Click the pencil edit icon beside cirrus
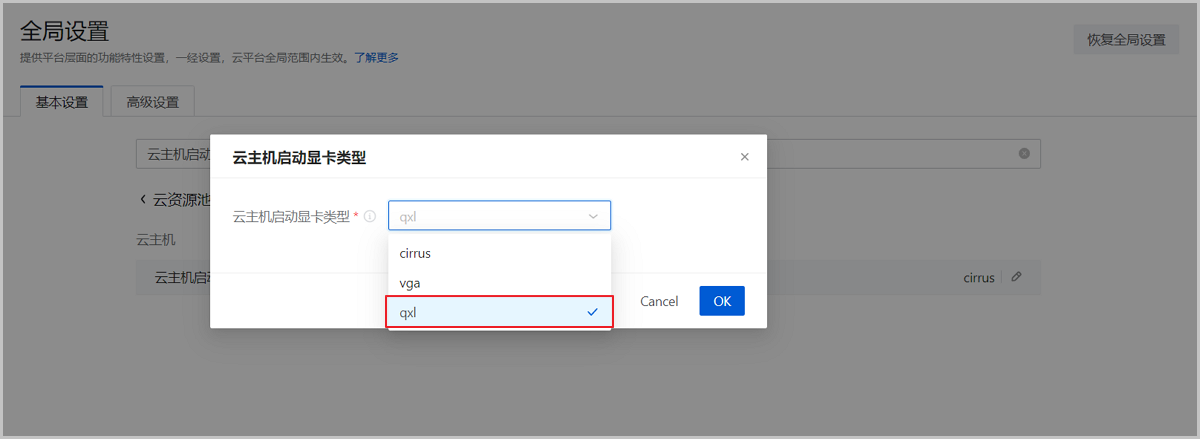The height and width of the screenshot is (439, 1200). point(1016,278)
